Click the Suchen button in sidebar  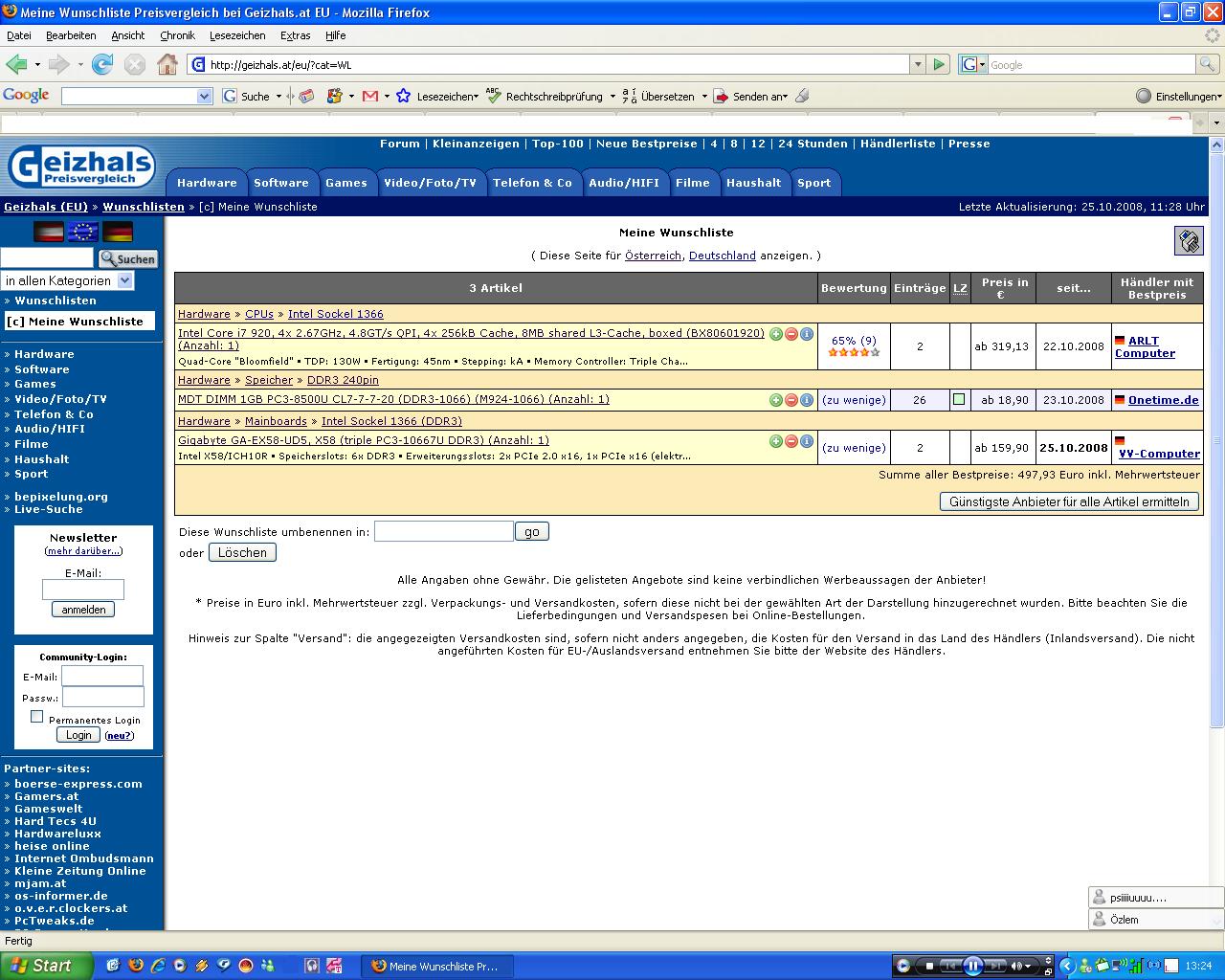(128, 258)
